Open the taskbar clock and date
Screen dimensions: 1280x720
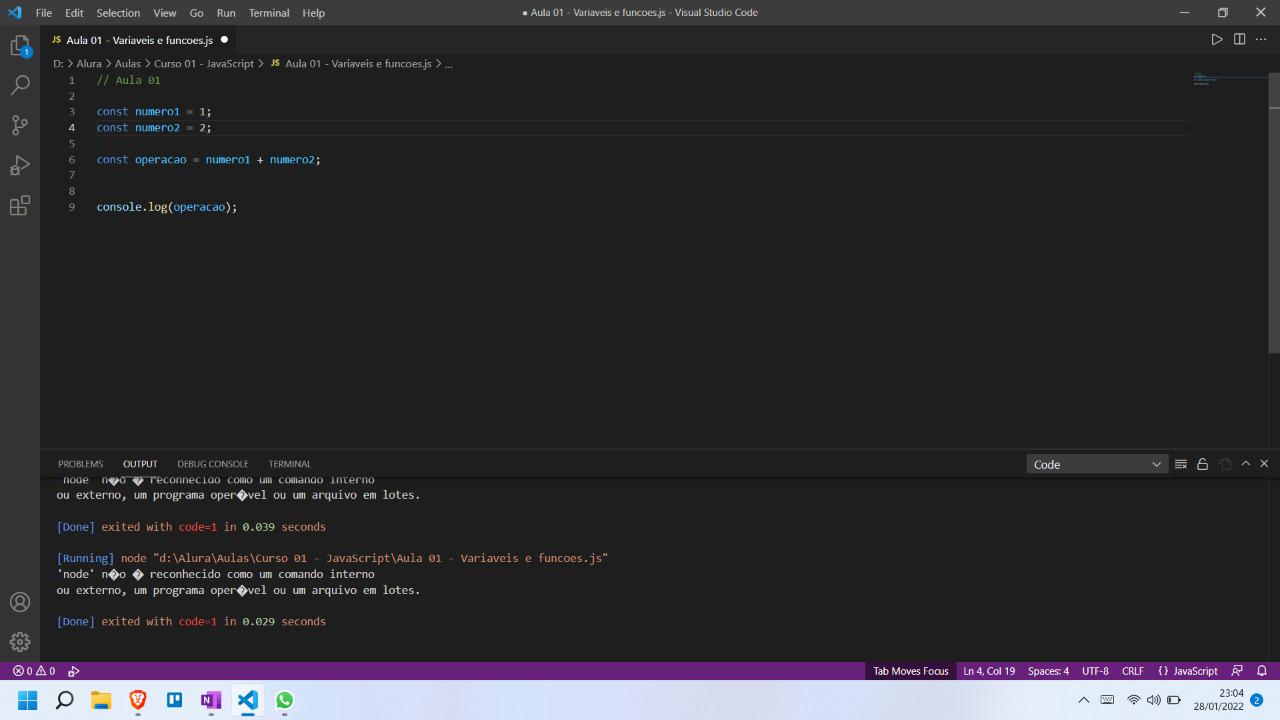tap(1217, 700)
